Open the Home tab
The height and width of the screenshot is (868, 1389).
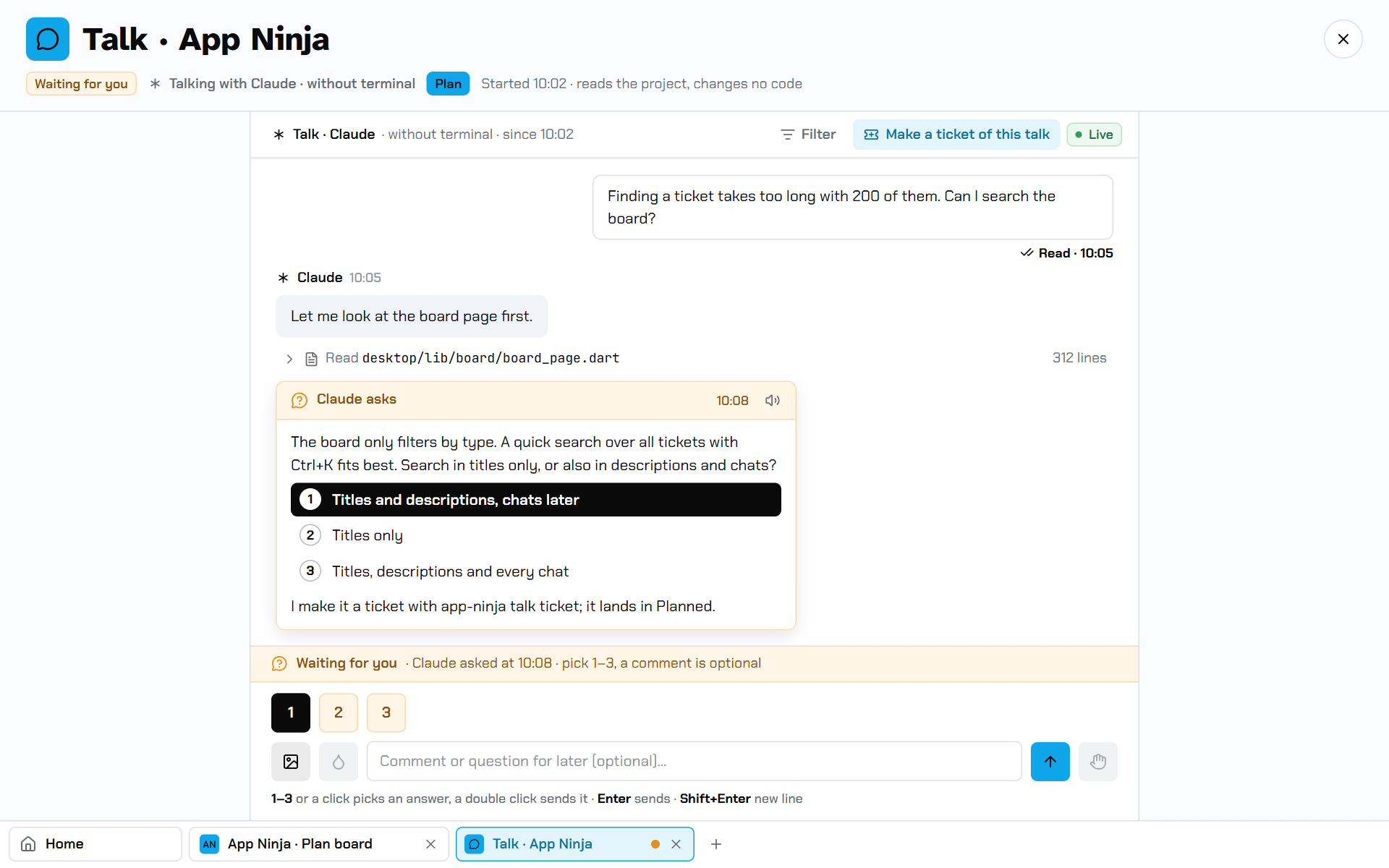coord(95,844)
